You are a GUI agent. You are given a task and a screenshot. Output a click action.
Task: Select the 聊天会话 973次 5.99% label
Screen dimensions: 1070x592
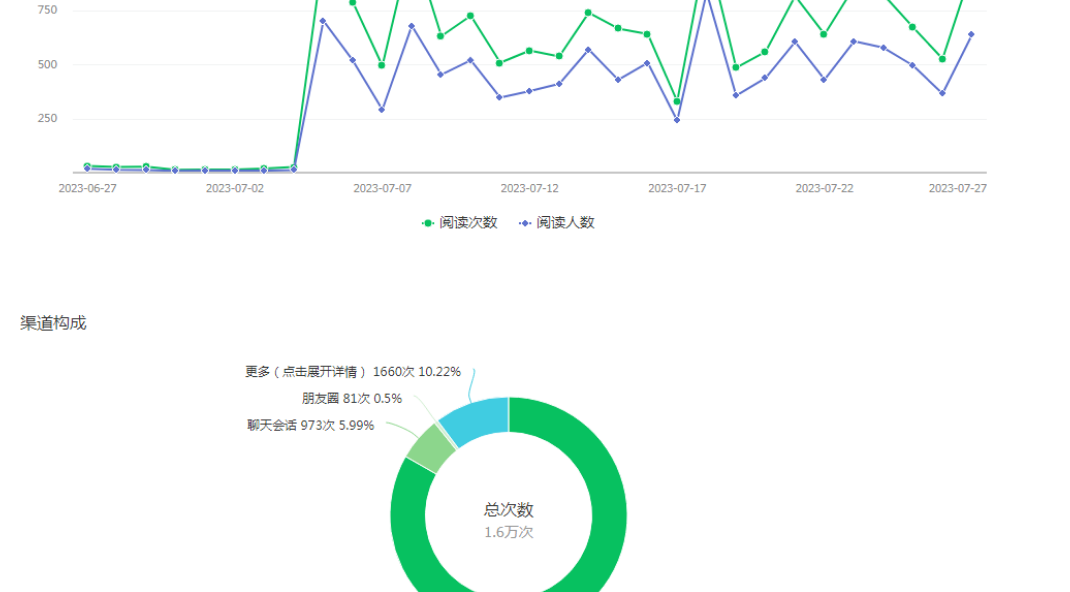pyautogui.click(x=310, y=426)
